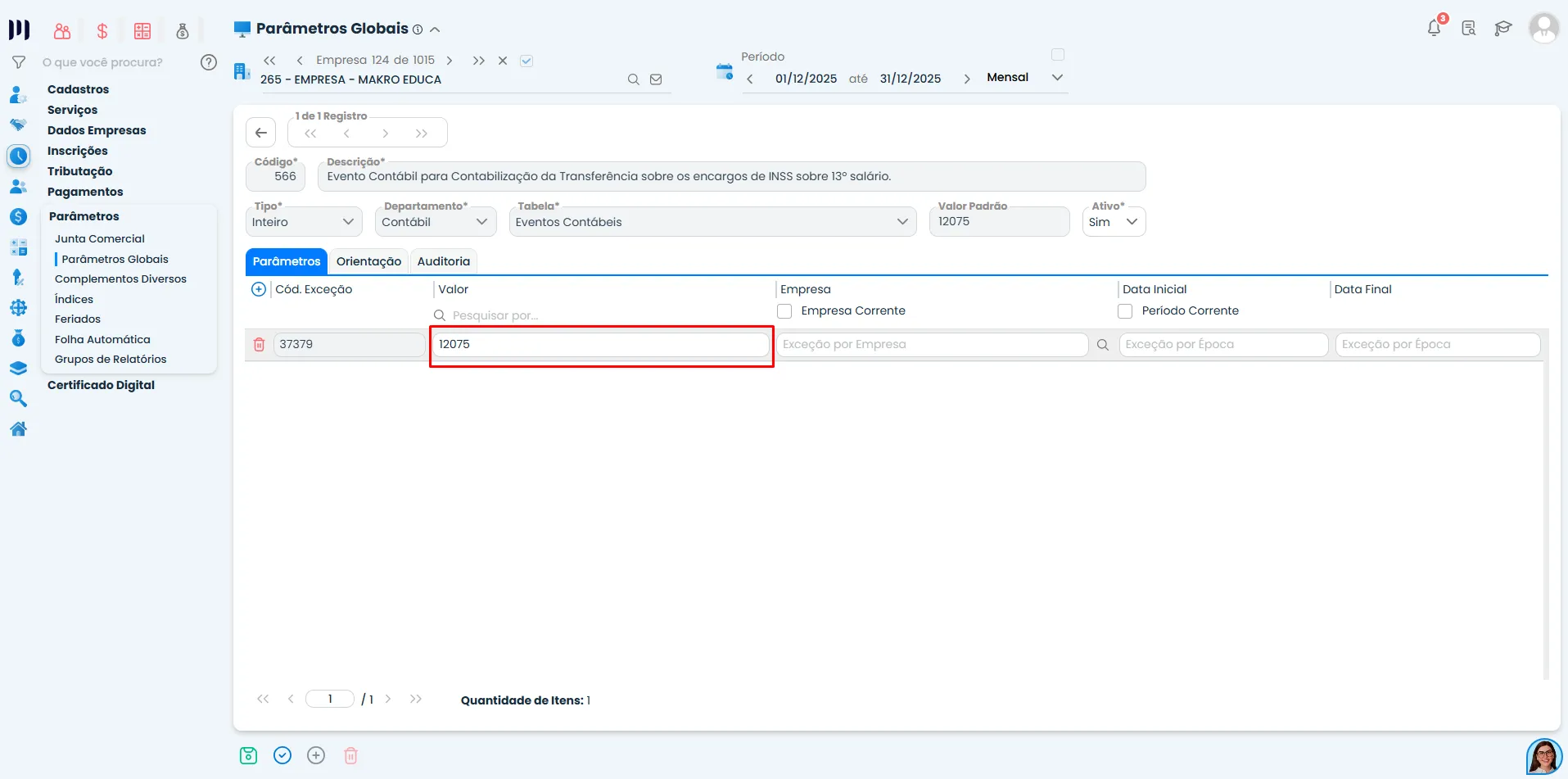The height and width of the screenshot is (779, 1568).
Task: Click the dollar sign module icon
Action: click(x=102, y=31)
